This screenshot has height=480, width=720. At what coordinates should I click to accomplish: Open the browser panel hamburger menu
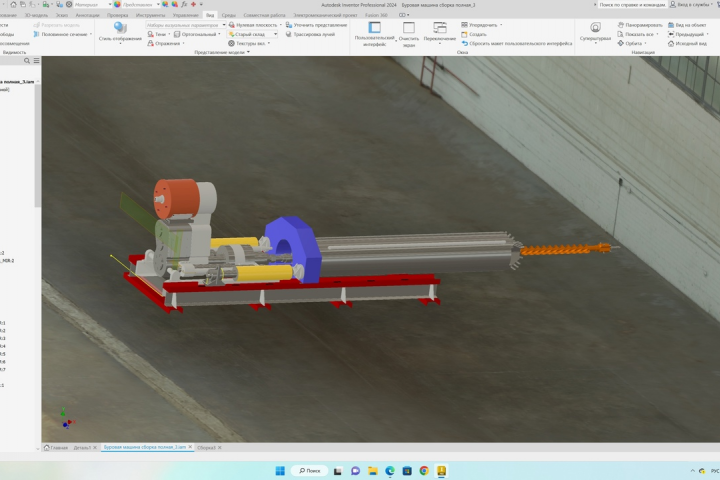[36, 61]
